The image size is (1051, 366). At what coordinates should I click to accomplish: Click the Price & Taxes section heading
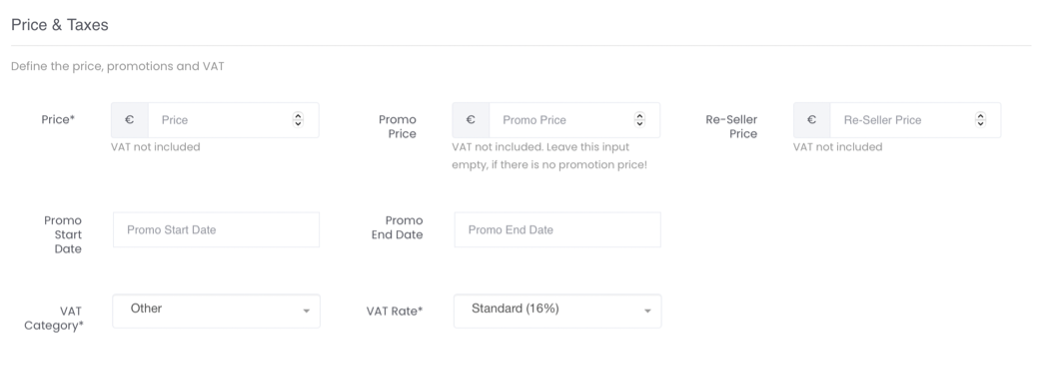(x=60, y=25)
